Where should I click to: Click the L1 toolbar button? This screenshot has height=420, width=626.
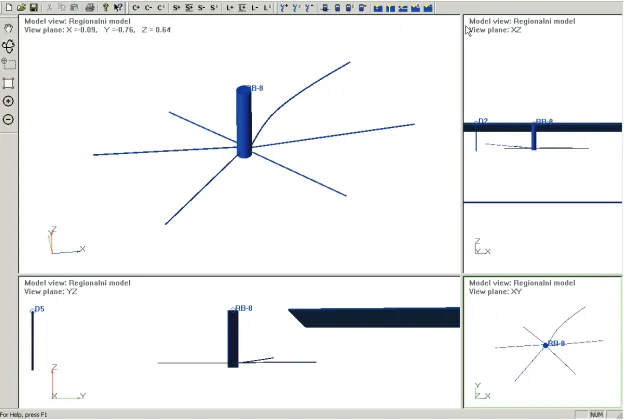click(x=267, y=8)
